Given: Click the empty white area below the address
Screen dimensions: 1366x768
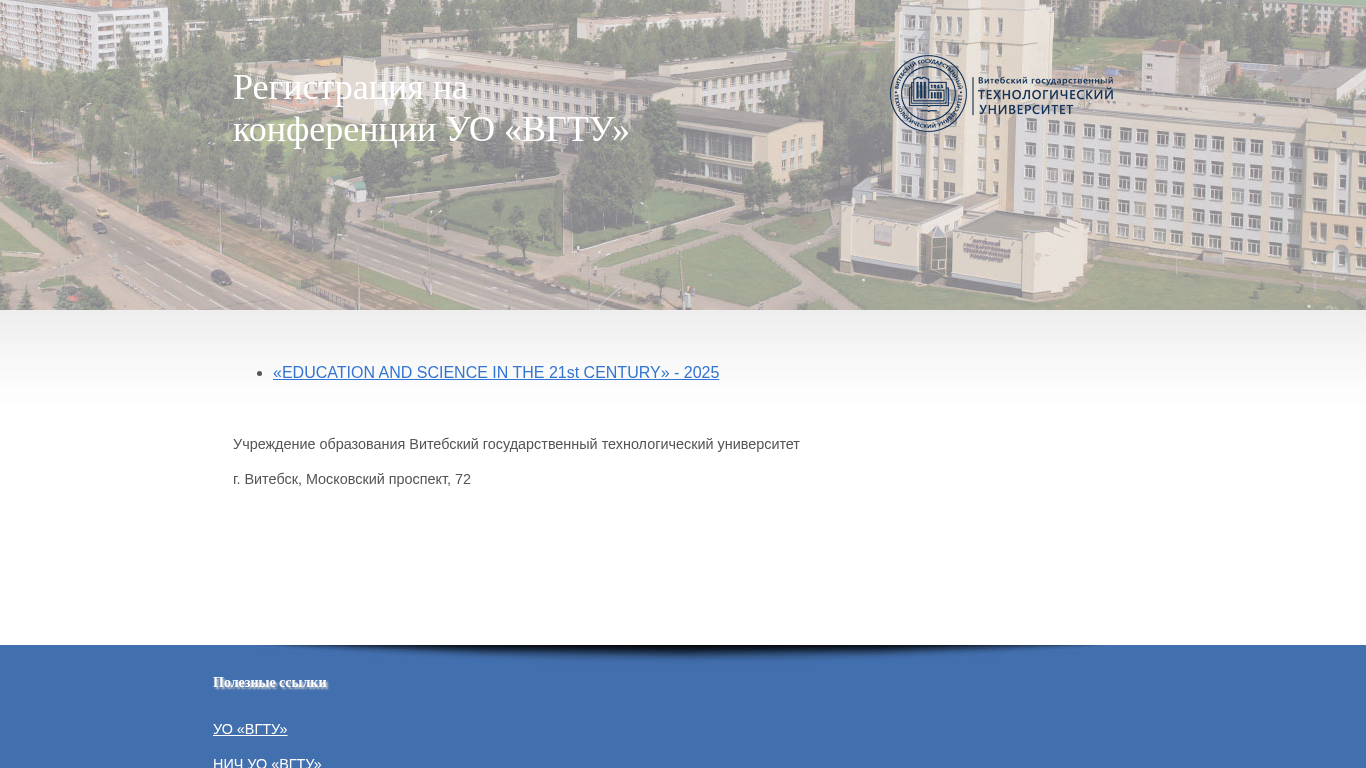Looking at the screenshot, I should (683, 570).
